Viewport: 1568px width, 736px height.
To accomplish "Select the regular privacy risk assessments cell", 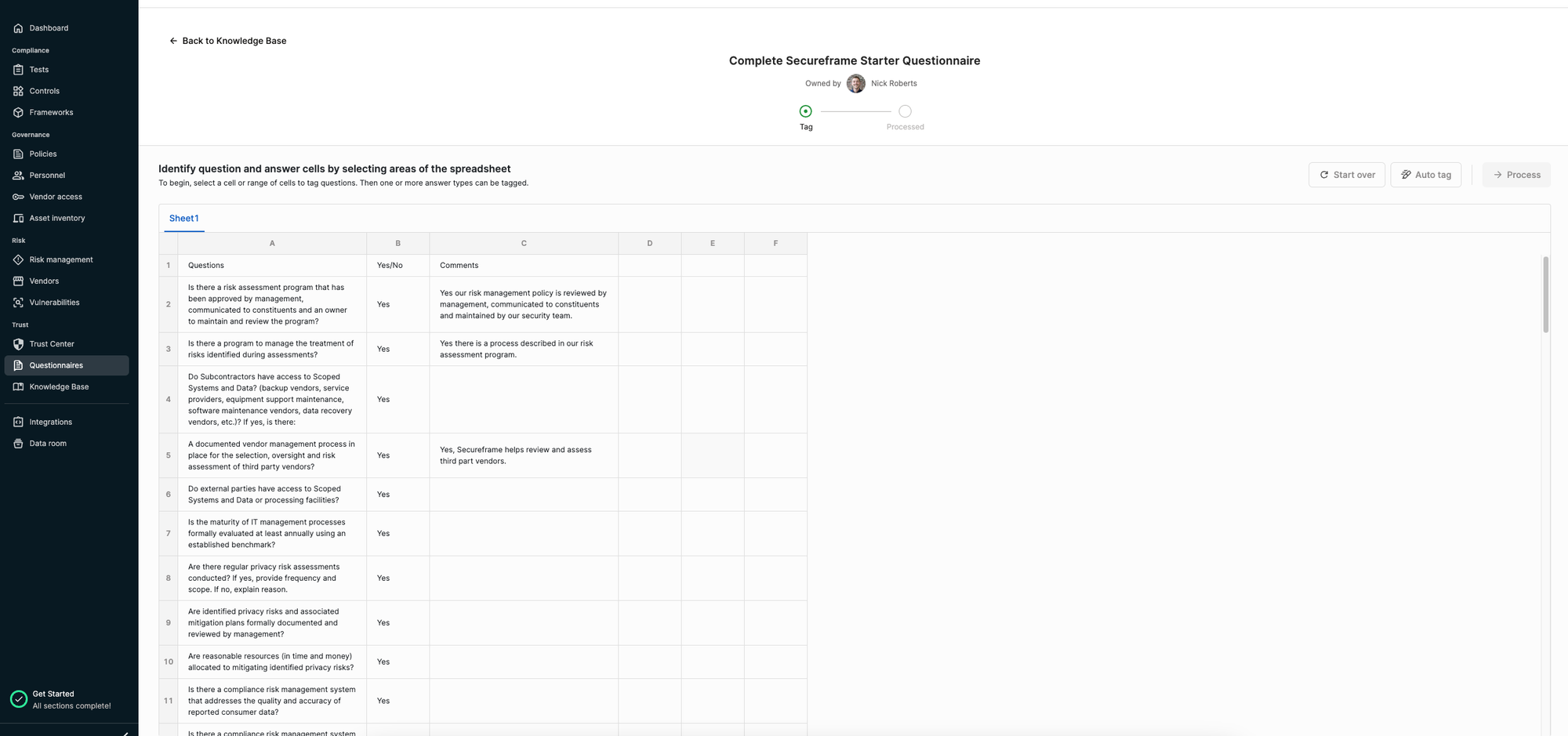I will point(272,578).
